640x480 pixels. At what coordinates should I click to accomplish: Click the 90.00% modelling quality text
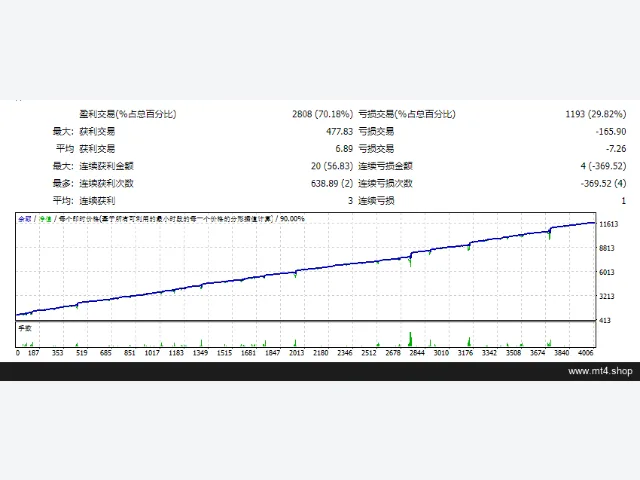[292, 219]
